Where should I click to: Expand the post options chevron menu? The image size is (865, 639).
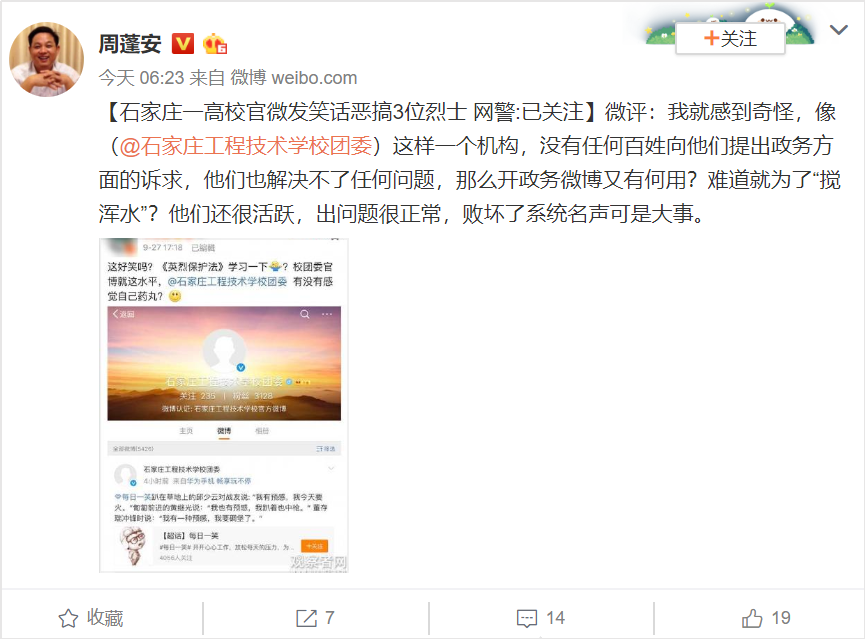tap(839, 30)
